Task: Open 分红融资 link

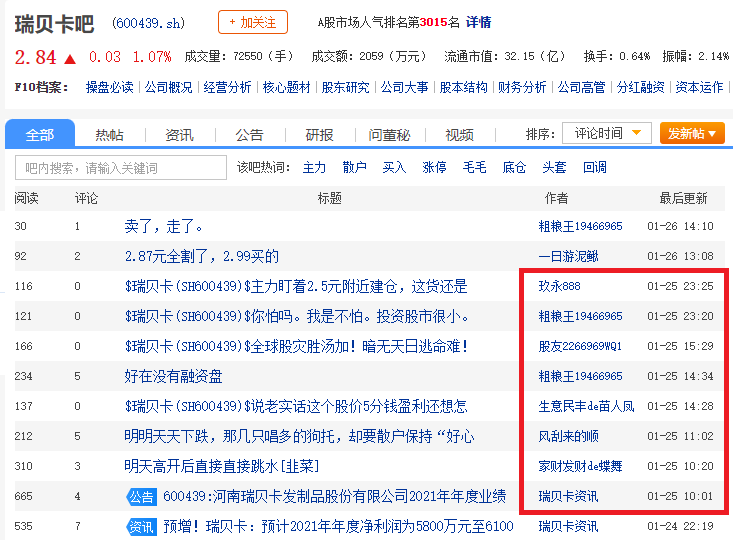Action: tap(640, 87)
